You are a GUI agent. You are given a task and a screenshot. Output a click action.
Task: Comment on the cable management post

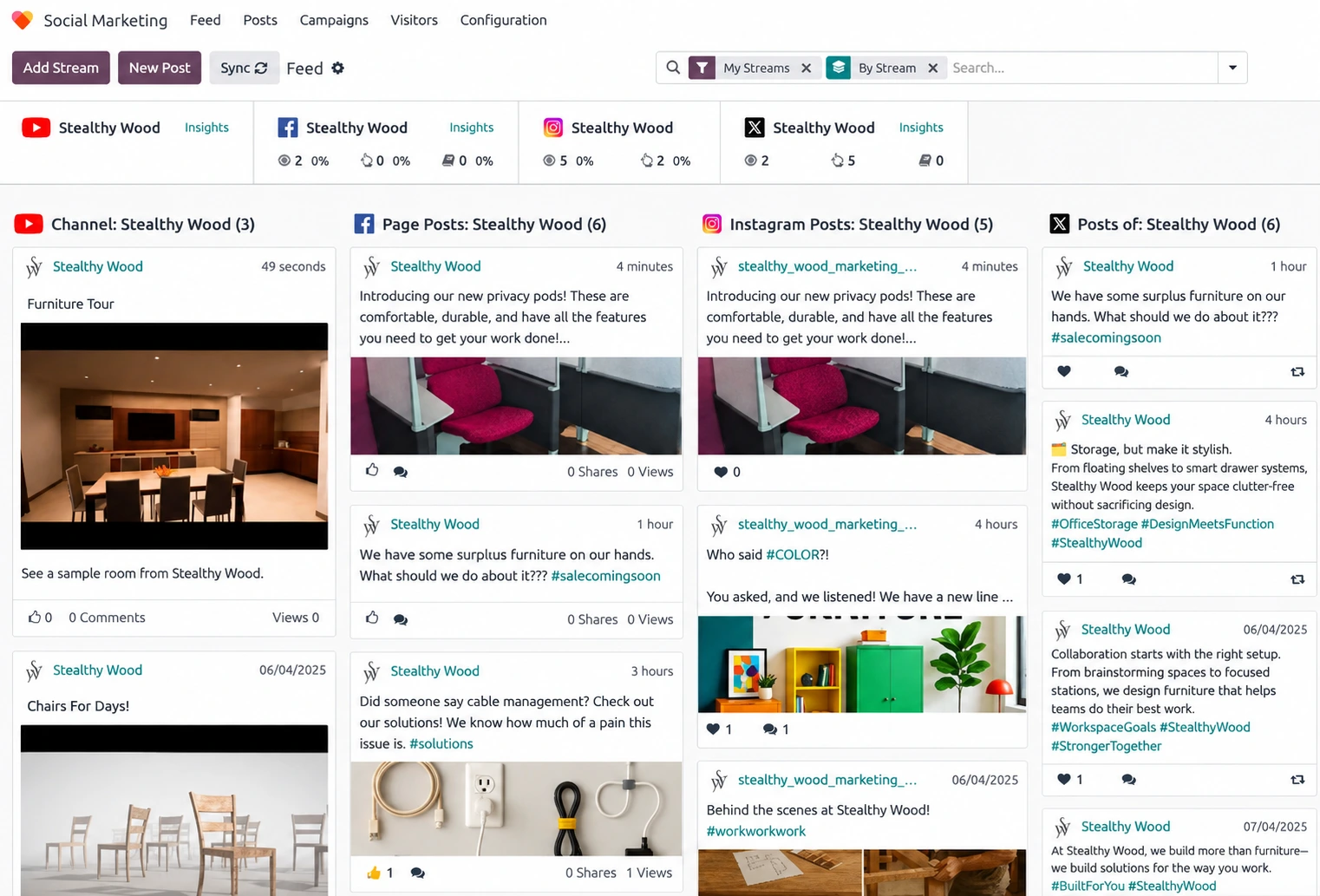418,873
